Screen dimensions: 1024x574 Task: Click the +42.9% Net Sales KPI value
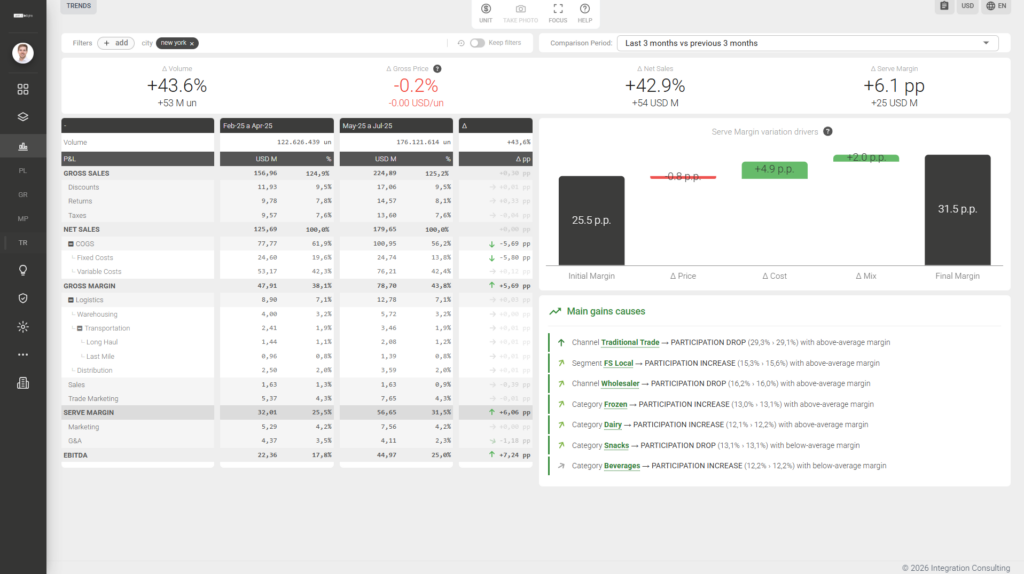pos(655,86)
